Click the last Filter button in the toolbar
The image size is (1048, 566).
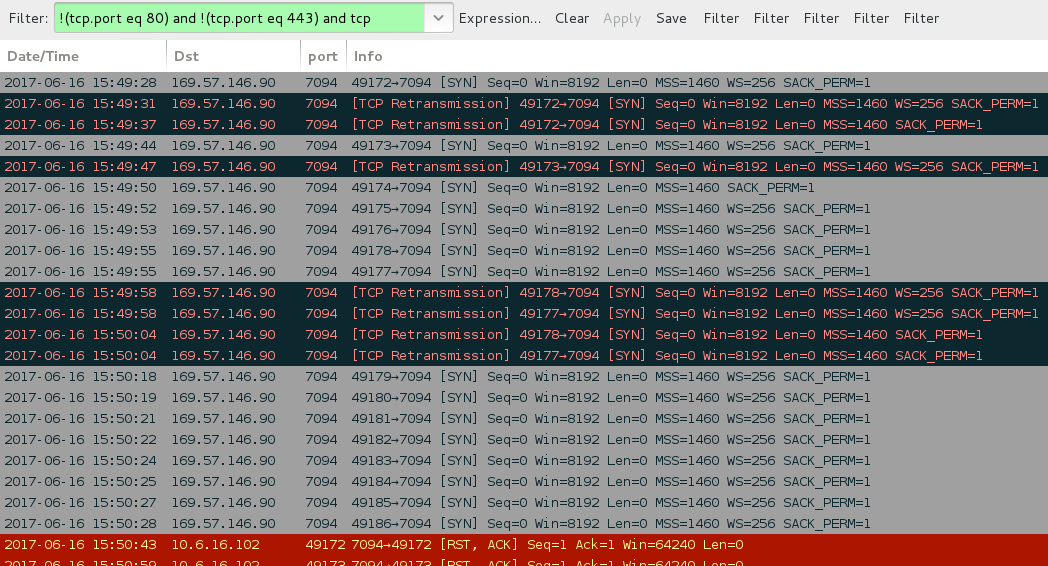tap(921, 19)
